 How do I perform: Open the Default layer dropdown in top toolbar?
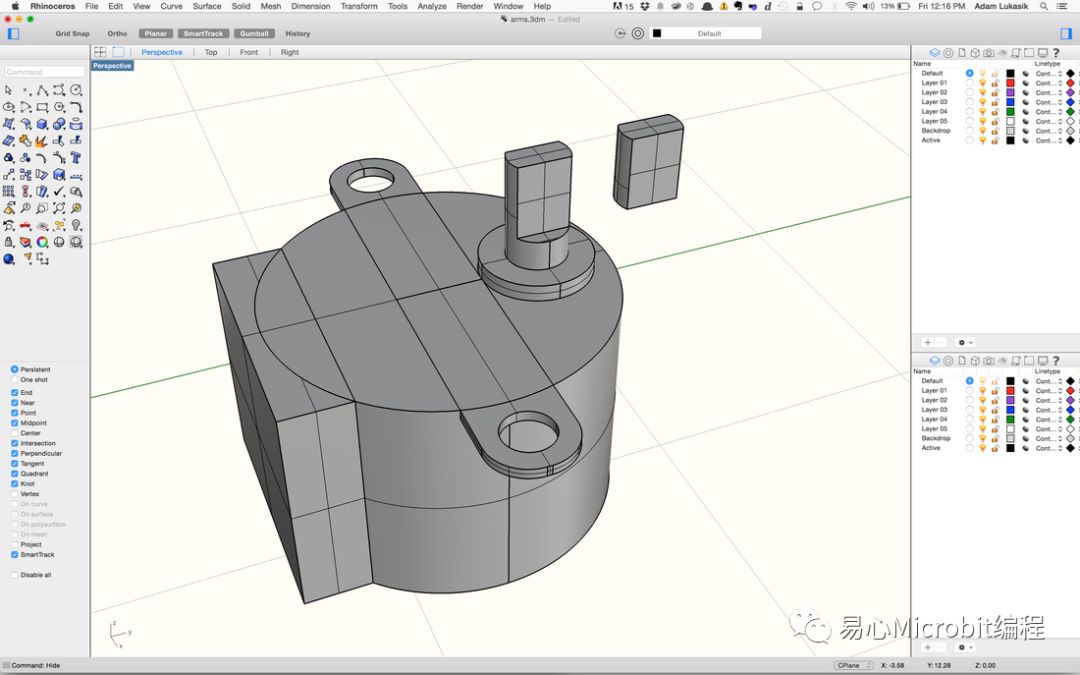click(x=709, y=33)
